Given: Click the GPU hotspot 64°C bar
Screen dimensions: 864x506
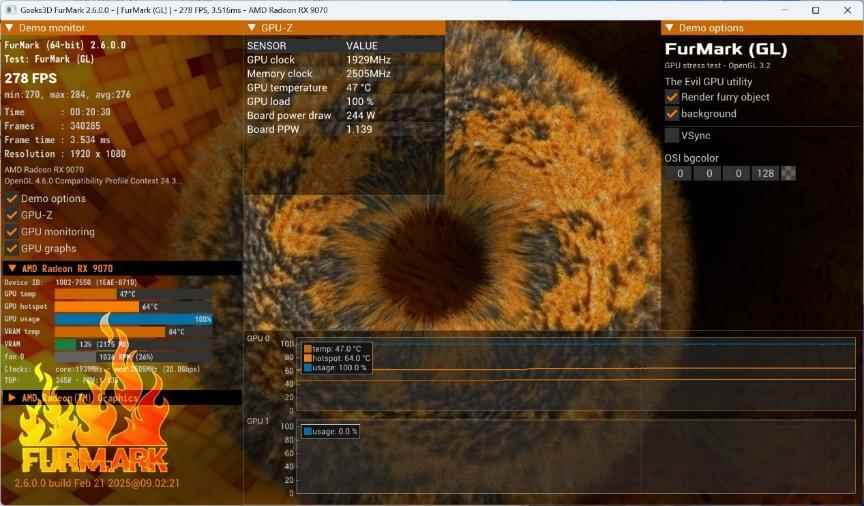Looking at the screenshot, I should click(96, 306).
